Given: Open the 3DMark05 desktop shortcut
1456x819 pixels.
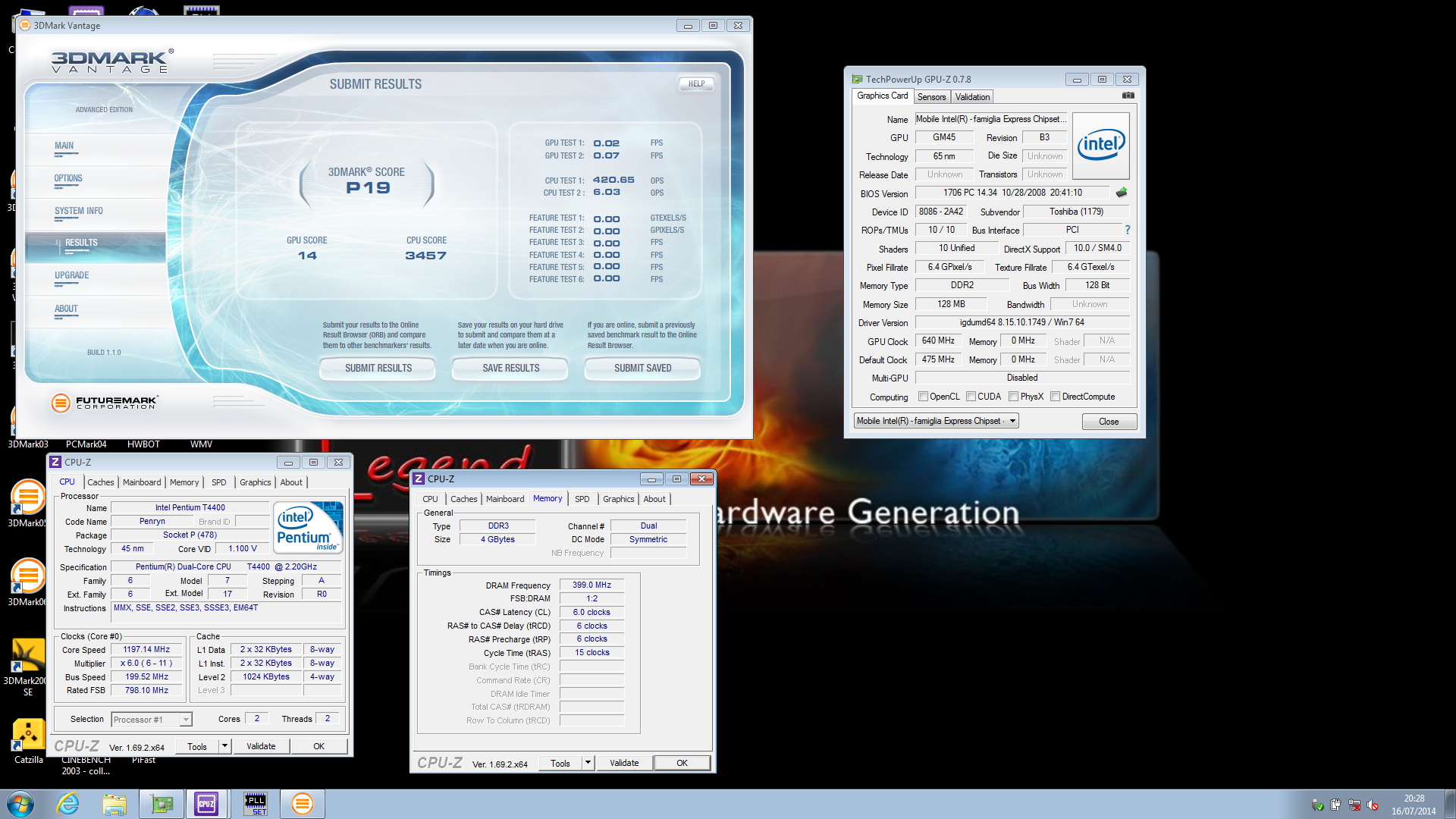Looking at the screenshot, I should (x=28, y=504).
